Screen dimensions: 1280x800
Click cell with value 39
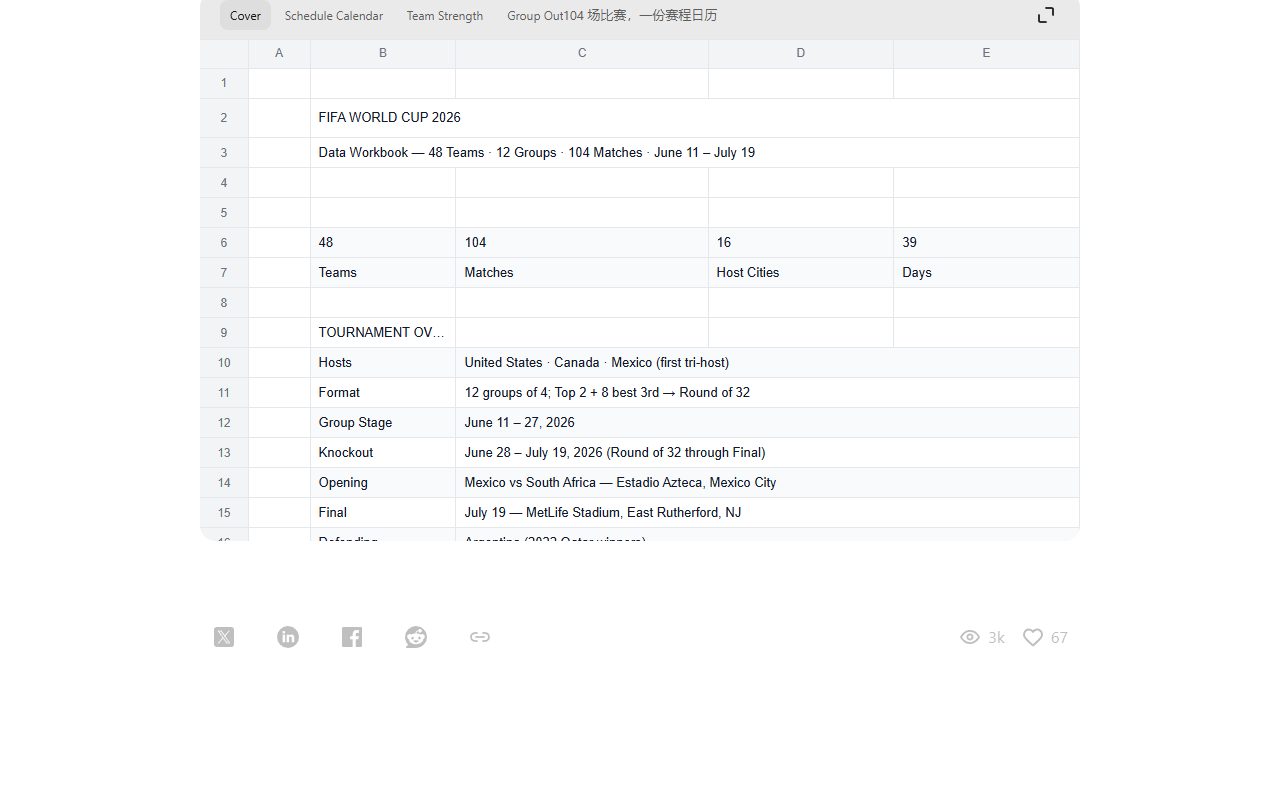point(986,243)
